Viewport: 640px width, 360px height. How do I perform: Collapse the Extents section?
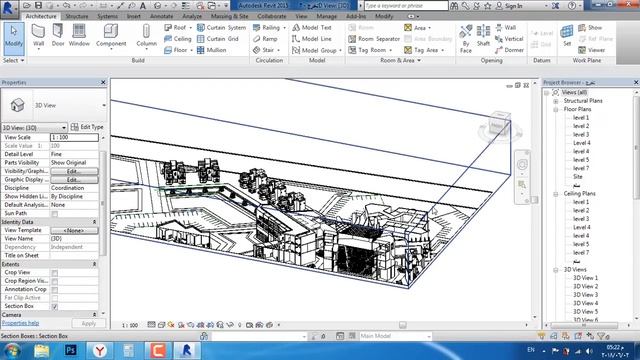(x=94, y=264)
